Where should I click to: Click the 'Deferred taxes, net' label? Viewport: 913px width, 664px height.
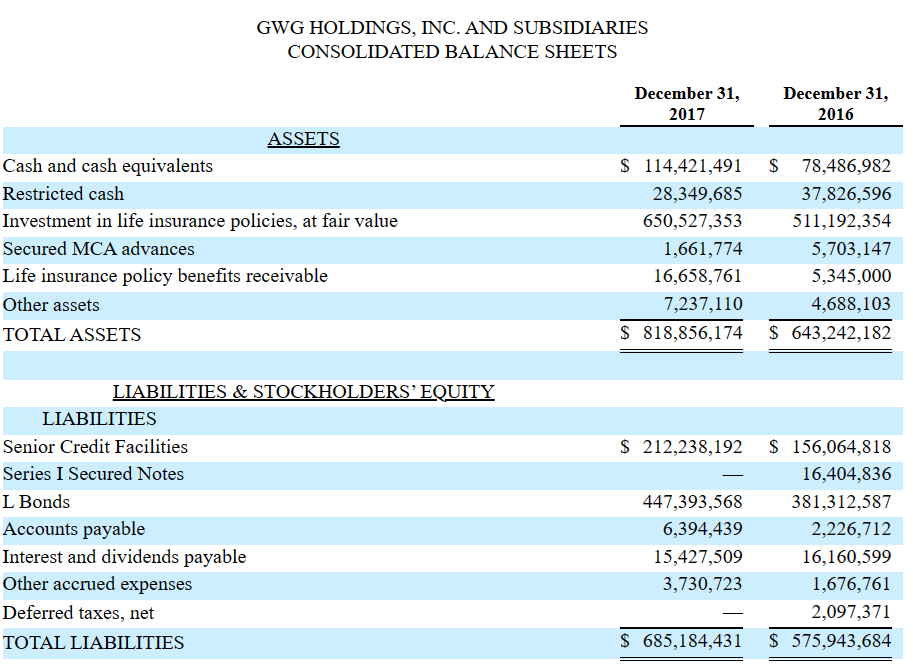click(x=79, y=613)
